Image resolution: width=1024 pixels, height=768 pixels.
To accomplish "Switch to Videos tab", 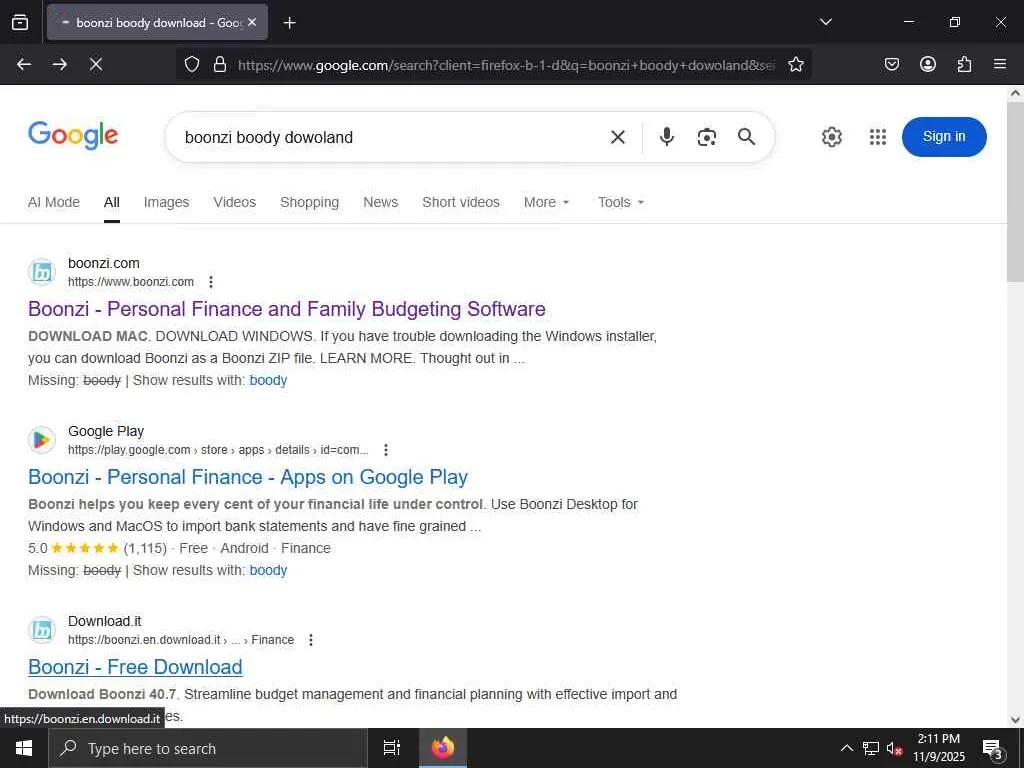I will click(x=234, y=202).
